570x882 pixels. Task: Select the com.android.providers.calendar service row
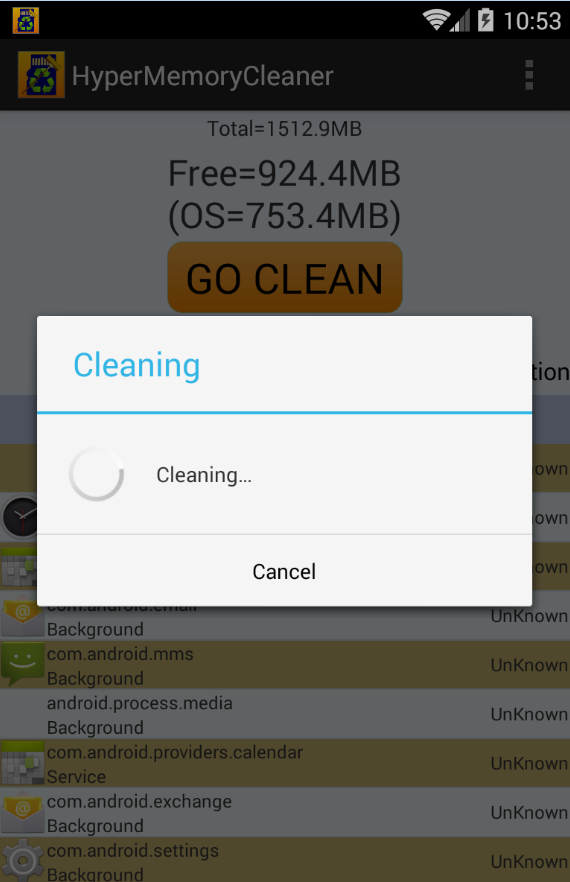(x=285, y=763)
